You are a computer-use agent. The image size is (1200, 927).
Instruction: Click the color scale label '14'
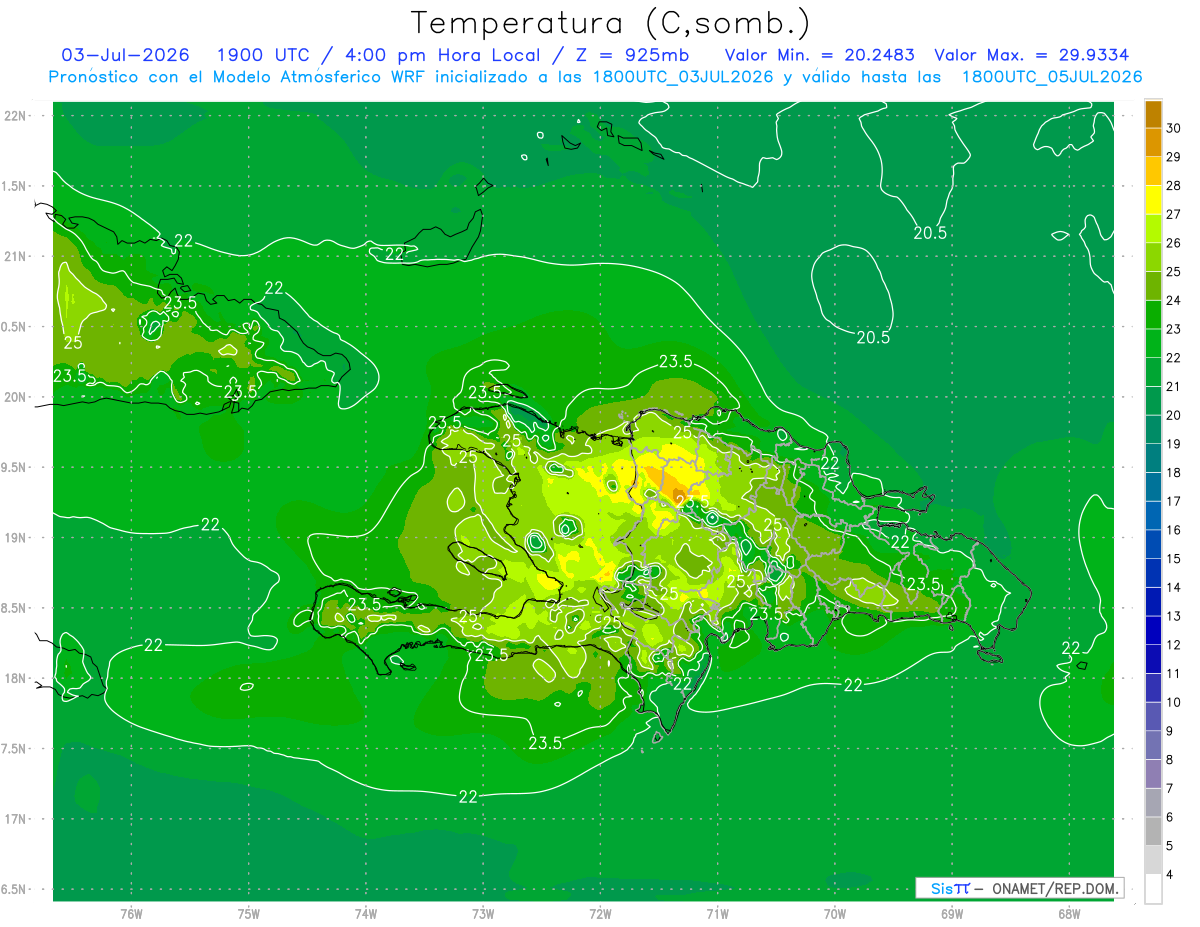pos(1174,588)
